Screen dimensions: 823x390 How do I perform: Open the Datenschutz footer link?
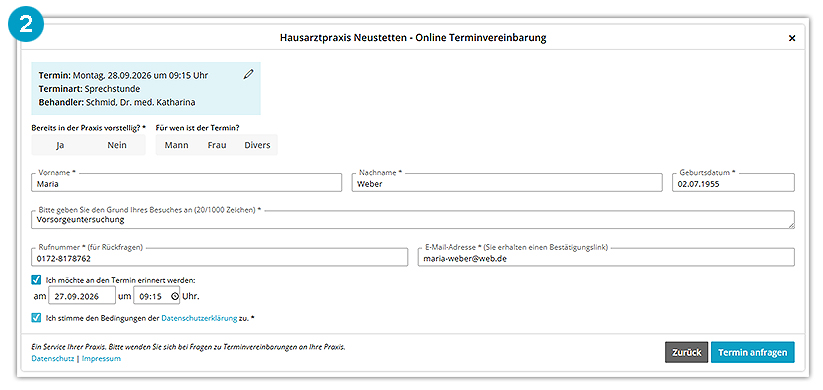tap(52, 359)
